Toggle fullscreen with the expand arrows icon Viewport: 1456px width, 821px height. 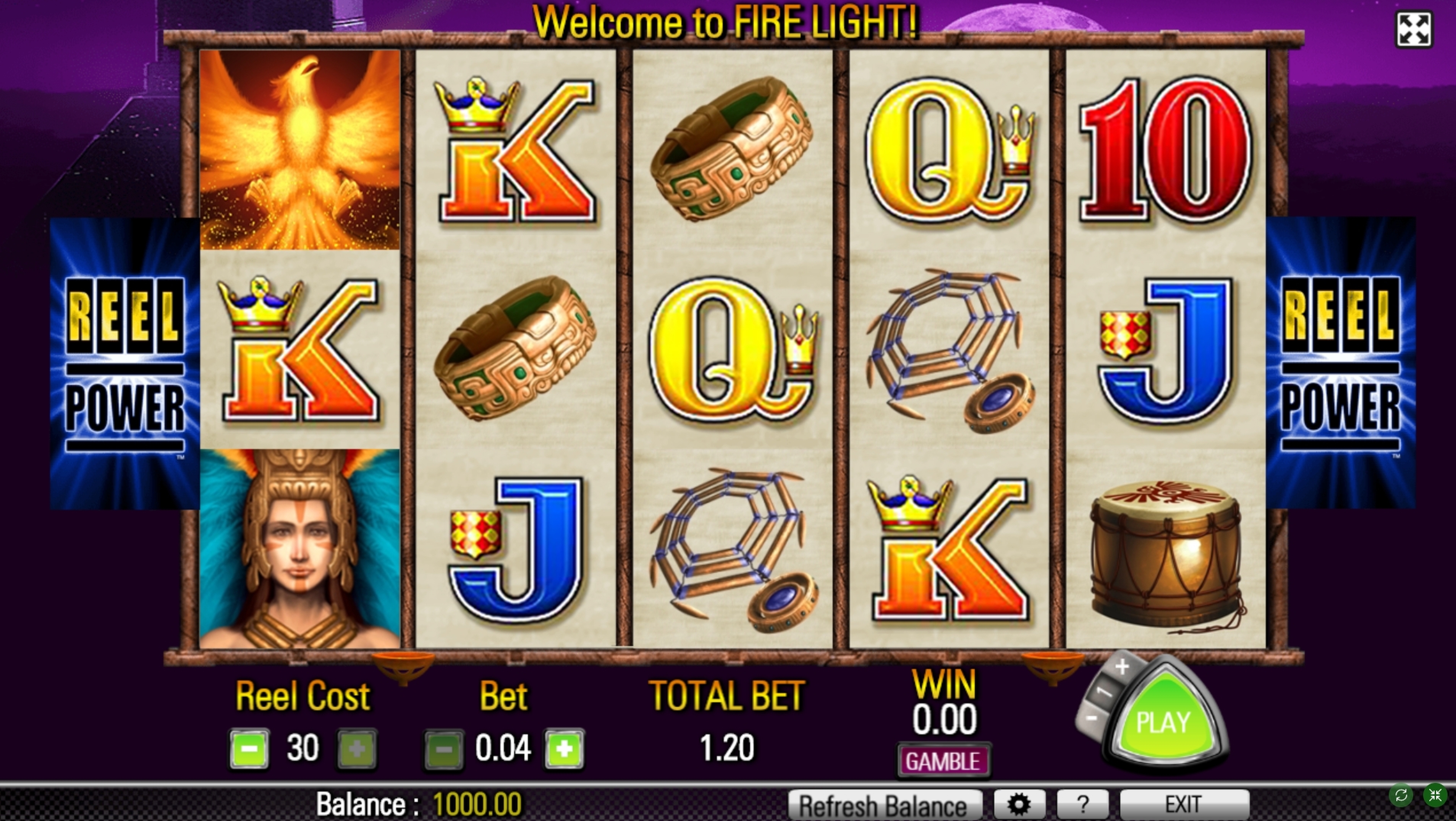1414,29
